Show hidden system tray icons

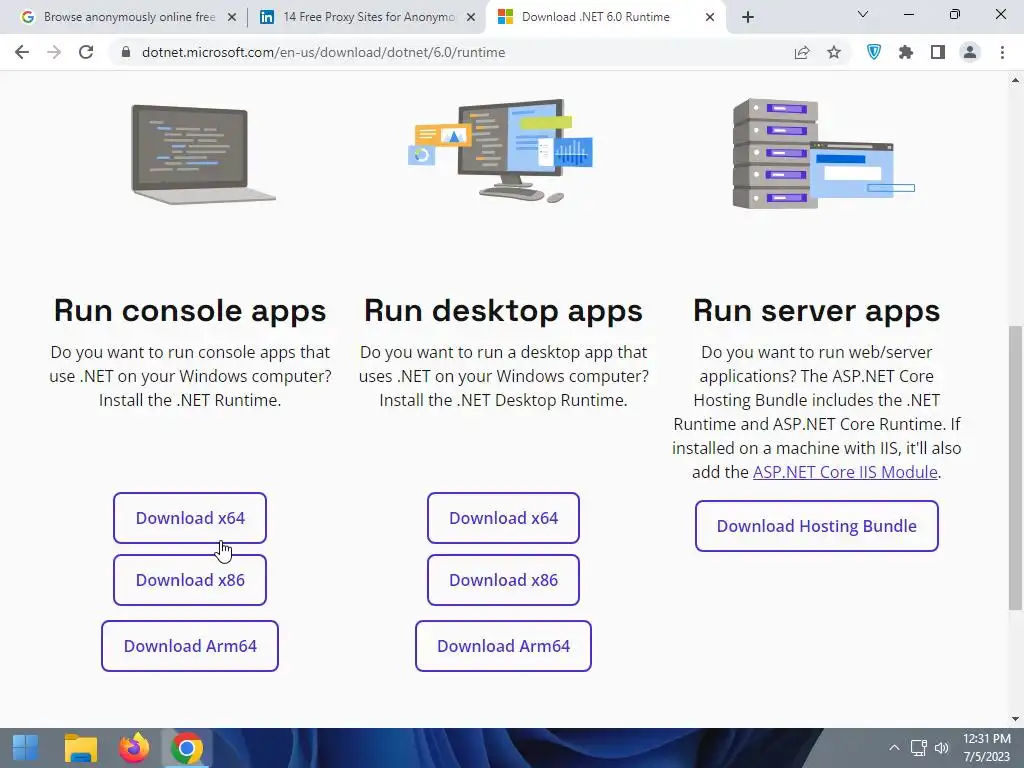pyautogui.click(x=894, y=748)
